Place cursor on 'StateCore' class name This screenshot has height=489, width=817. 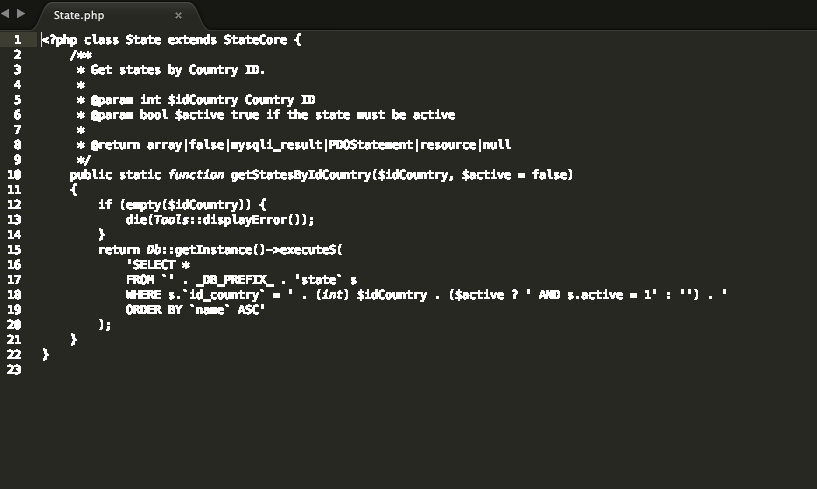255,40
